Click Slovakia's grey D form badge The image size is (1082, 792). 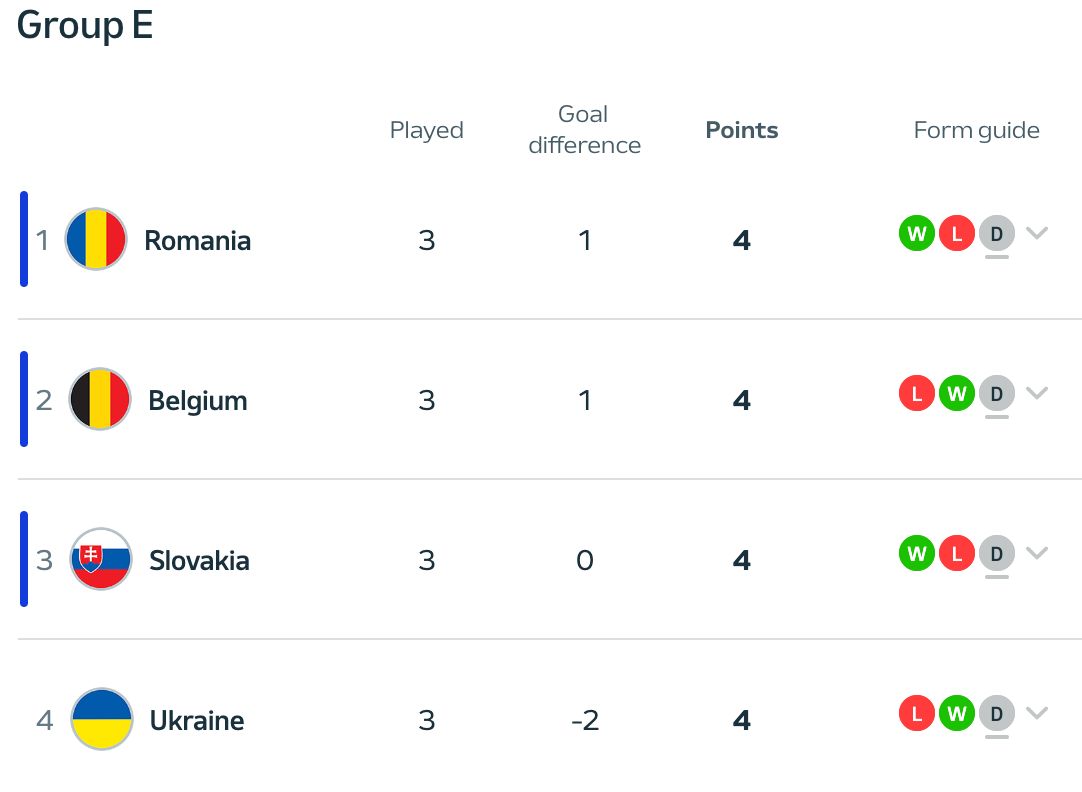(996, 554)
